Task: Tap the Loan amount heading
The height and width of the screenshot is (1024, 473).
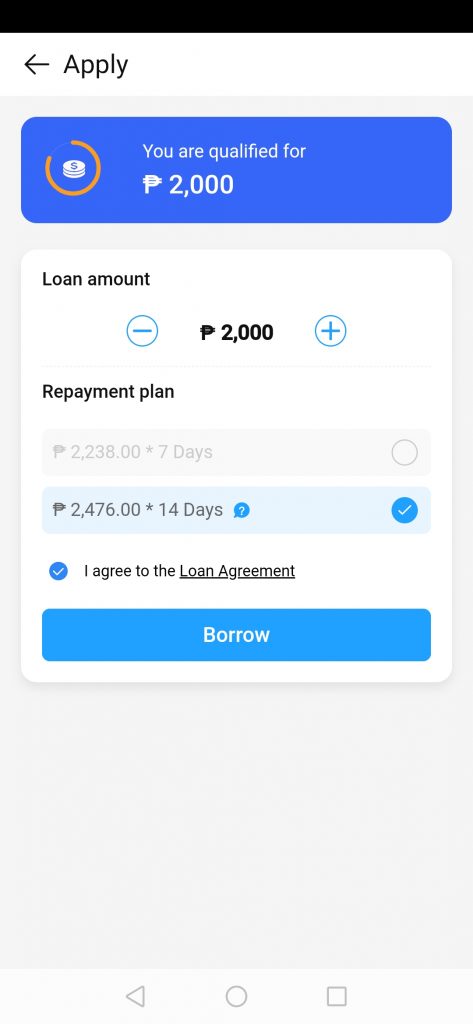Action: pos(96,279)
